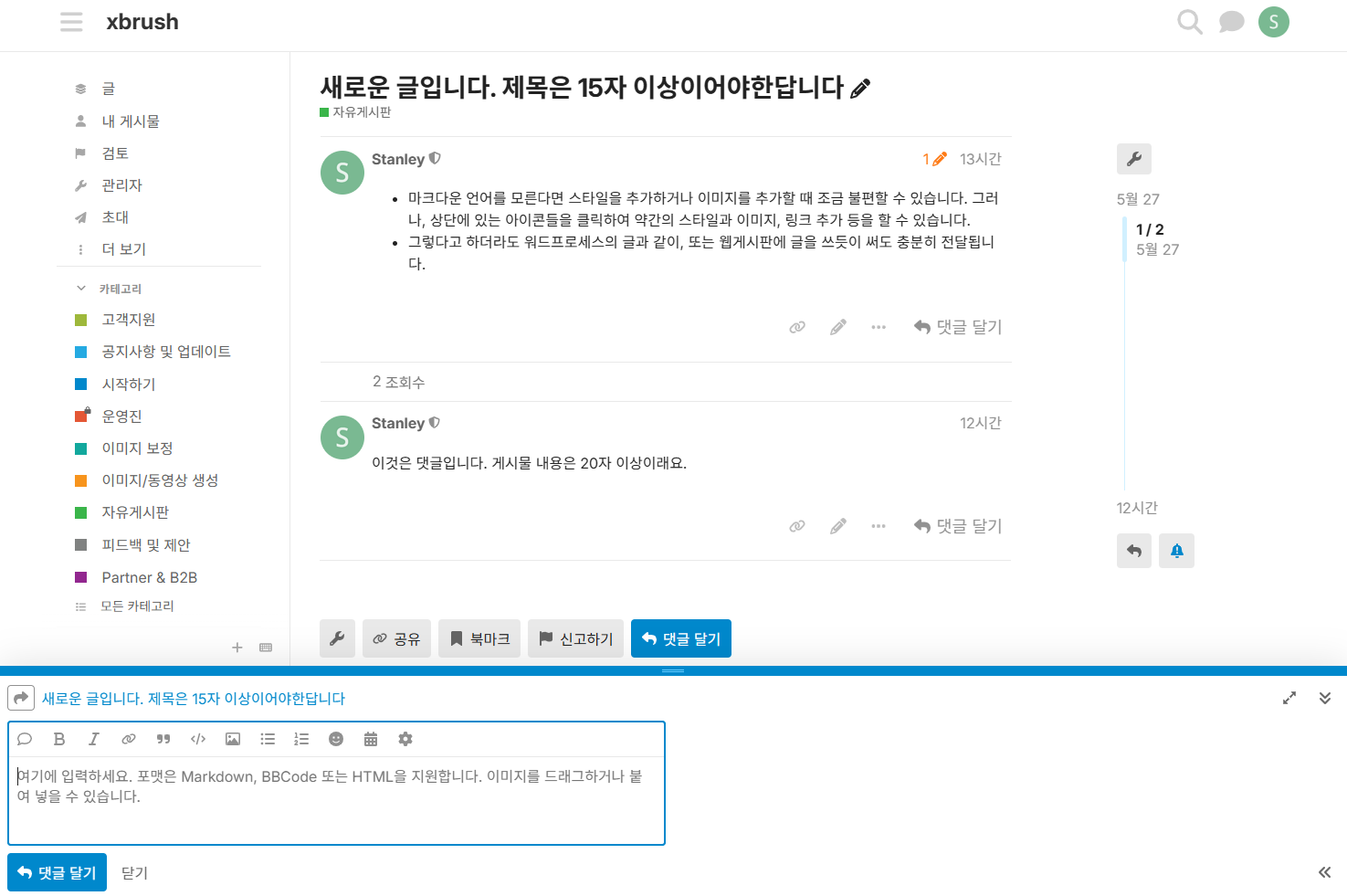Upload an image via the composer toolbar
1347x896 pixels.
point(232,739)
